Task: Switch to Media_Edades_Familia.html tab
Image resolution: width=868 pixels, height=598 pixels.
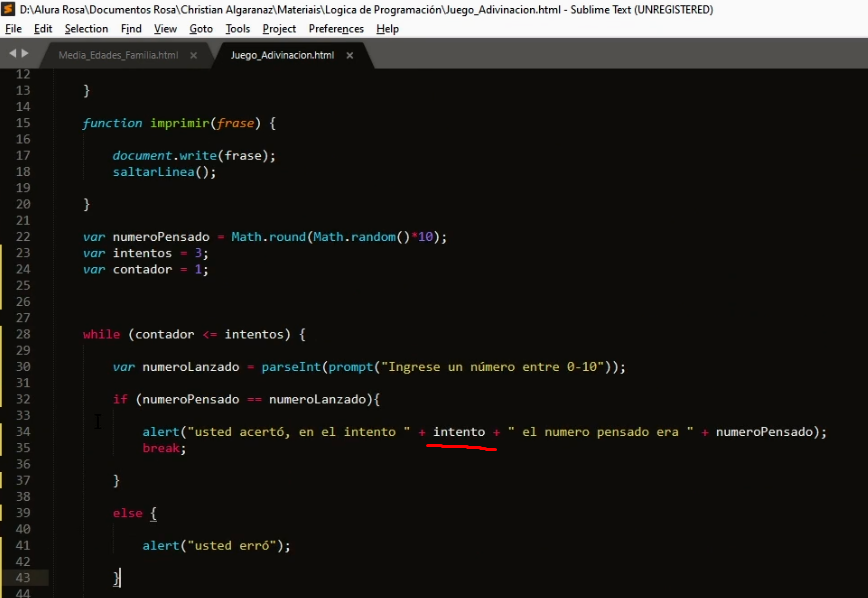Action: 118,55
